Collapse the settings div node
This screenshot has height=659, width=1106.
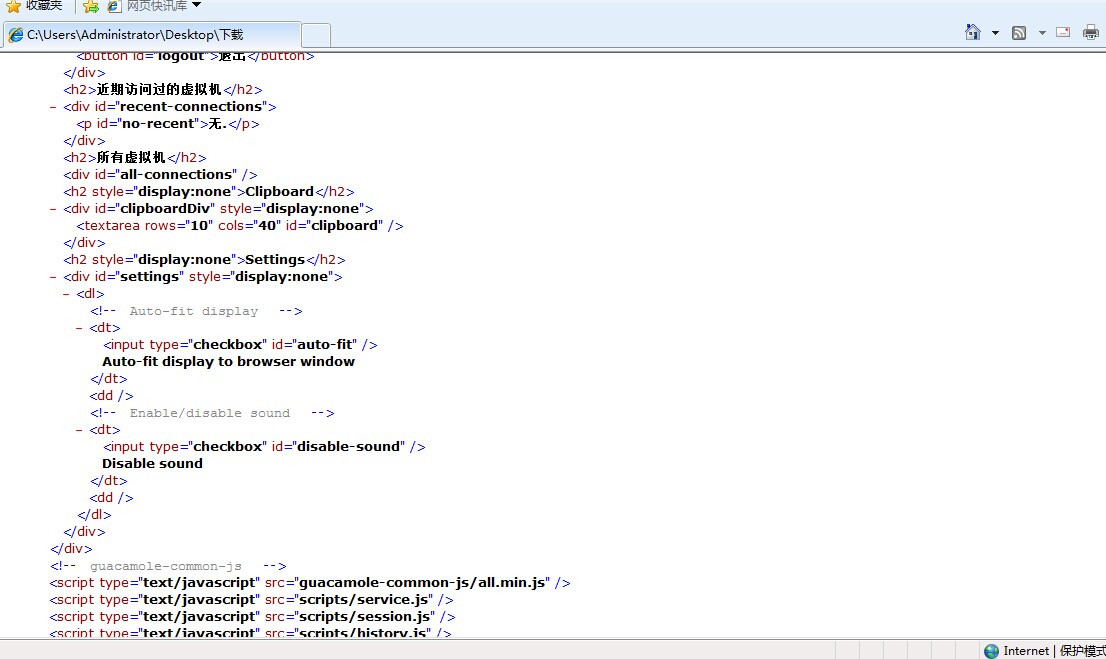click(x=53, y=277)
